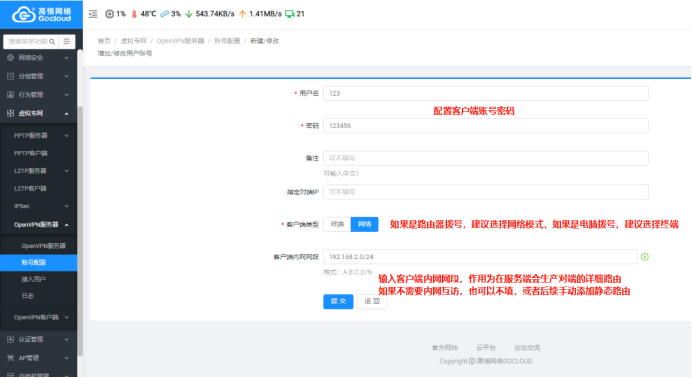Open the 账号配置 menu item
This screenshot has width=692, height=378.
pos(38,262)
